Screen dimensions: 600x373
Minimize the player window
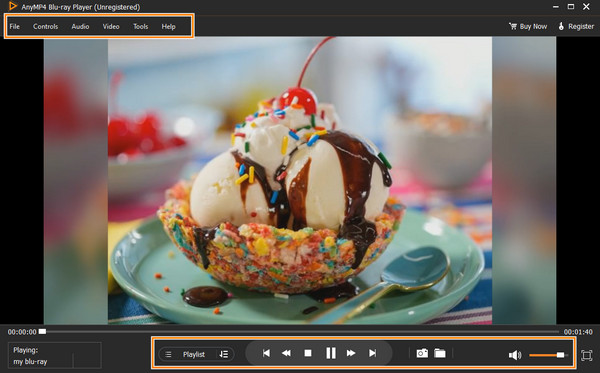click(556, 7)
